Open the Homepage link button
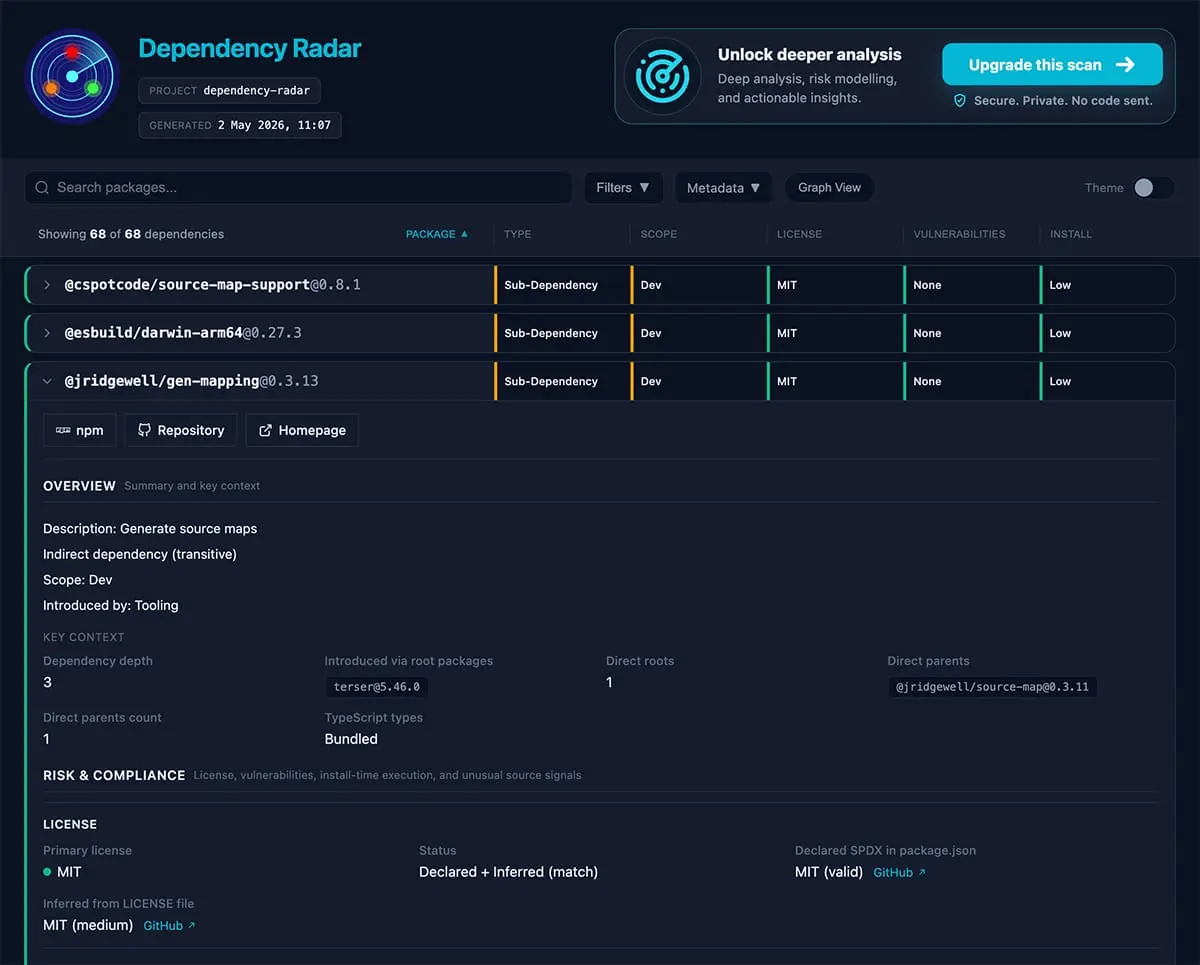Viewport: 1200px width, 965px height. pyautogui.click(x=302, y=430)
